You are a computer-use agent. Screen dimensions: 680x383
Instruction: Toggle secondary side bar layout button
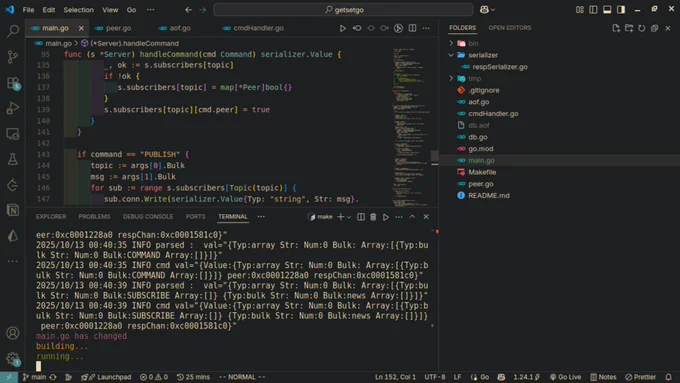pos(621,10)
